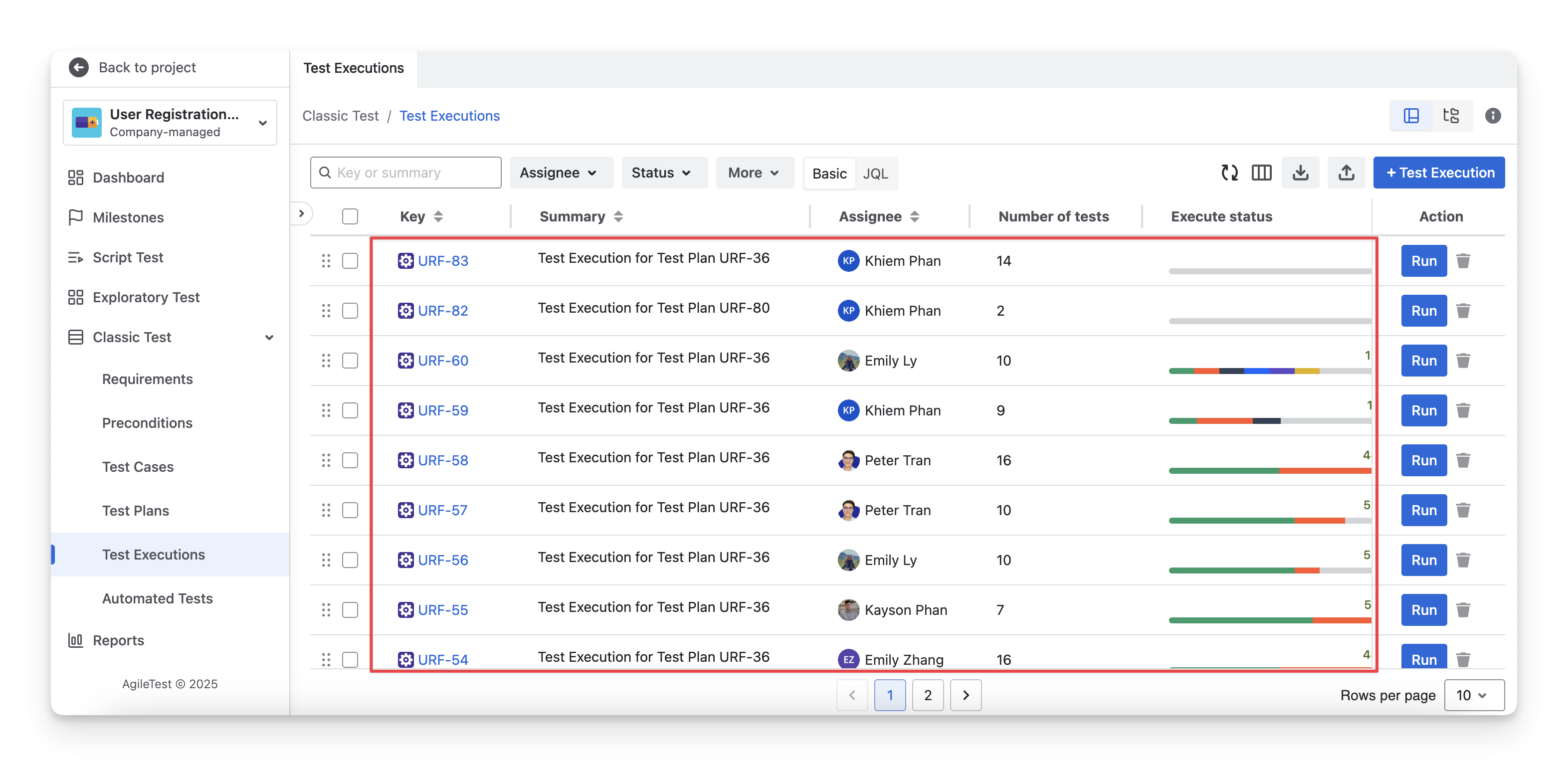1568x766 pixels.
Task: Tick the select-all header checkbox
Action: [x=350, y=216]
